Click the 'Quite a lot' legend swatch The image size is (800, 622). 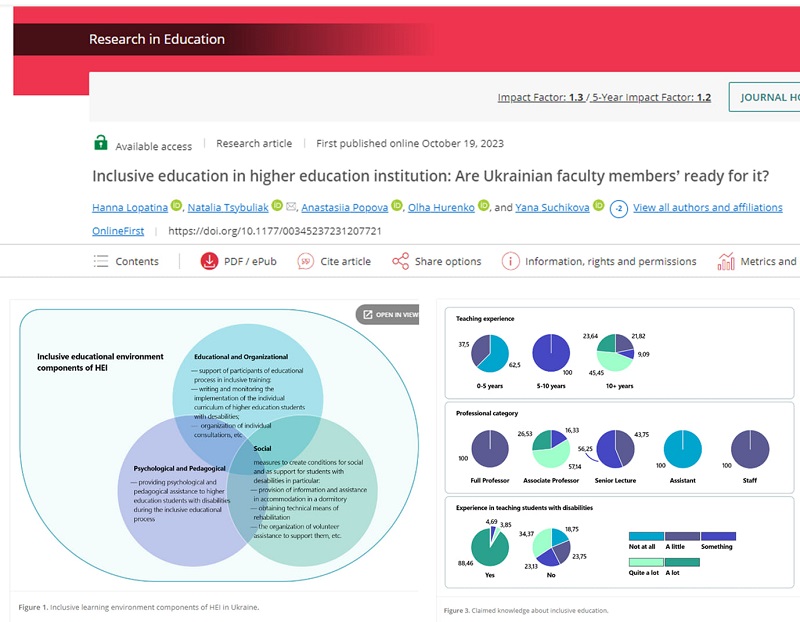[x=646, y=562]
